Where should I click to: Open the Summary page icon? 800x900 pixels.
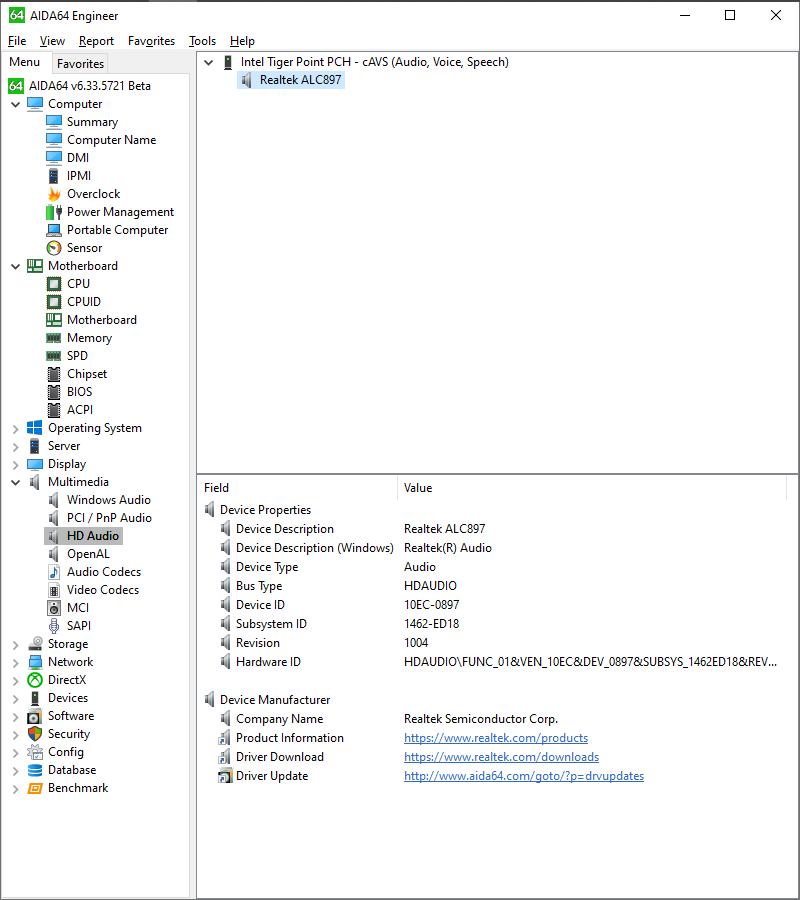click(54, 122)
